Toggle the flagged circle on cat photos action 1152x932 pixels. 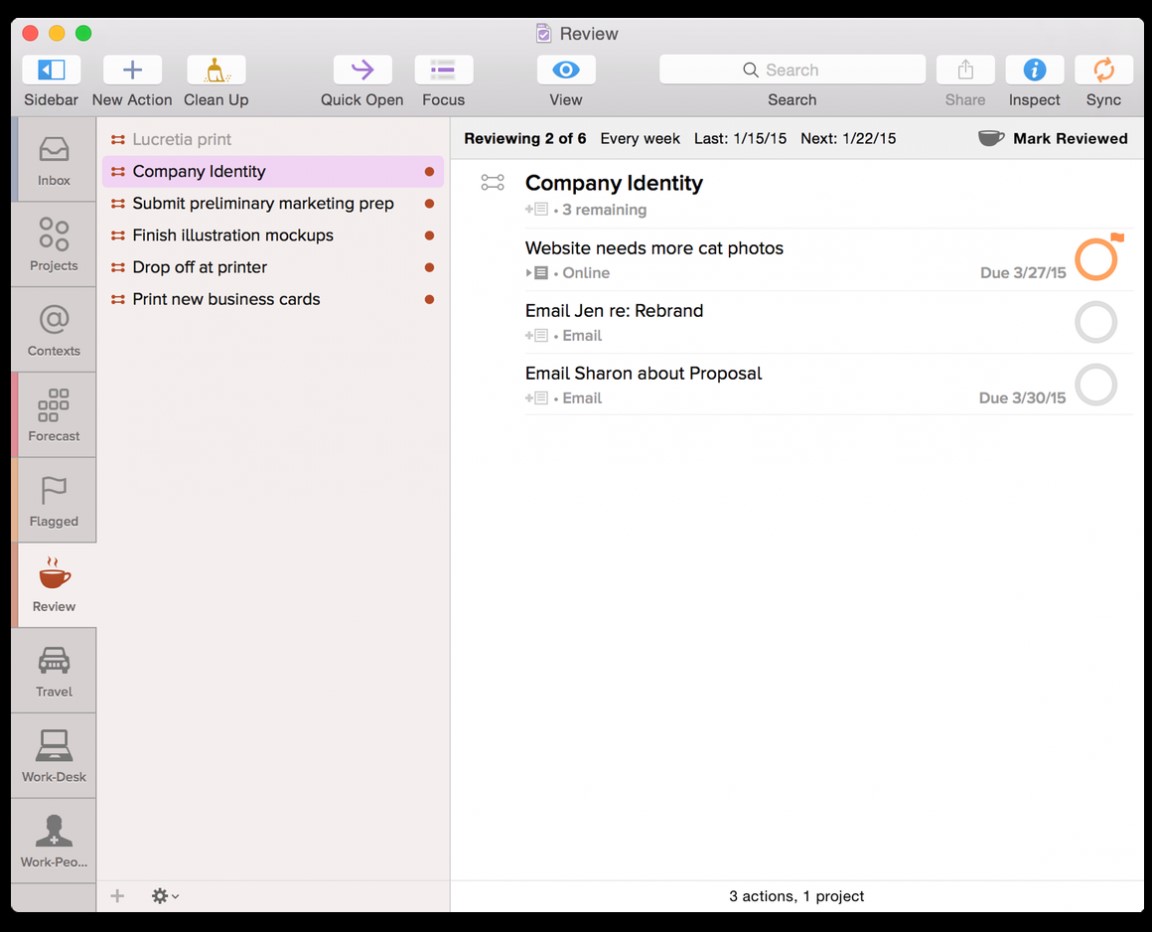[x=1097, y=257]
